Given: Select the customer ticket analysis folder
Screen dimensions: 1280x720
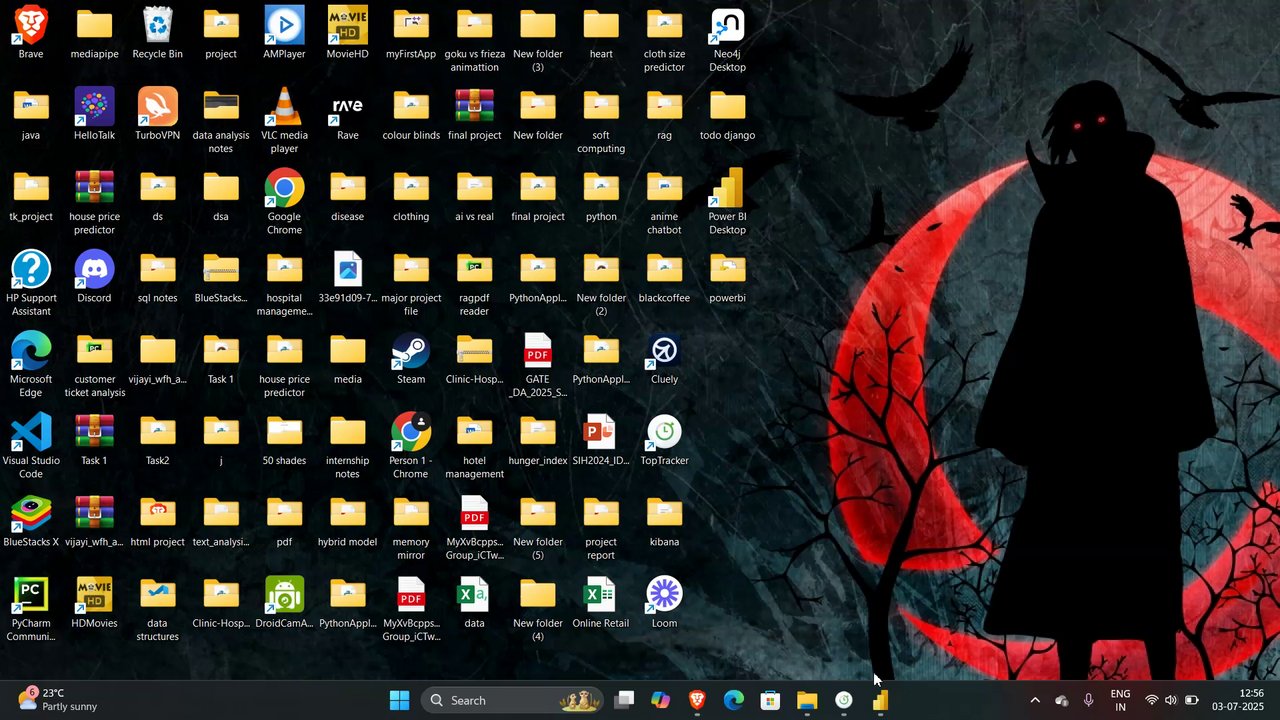Looking at the screenshot, I should [94, 364].
